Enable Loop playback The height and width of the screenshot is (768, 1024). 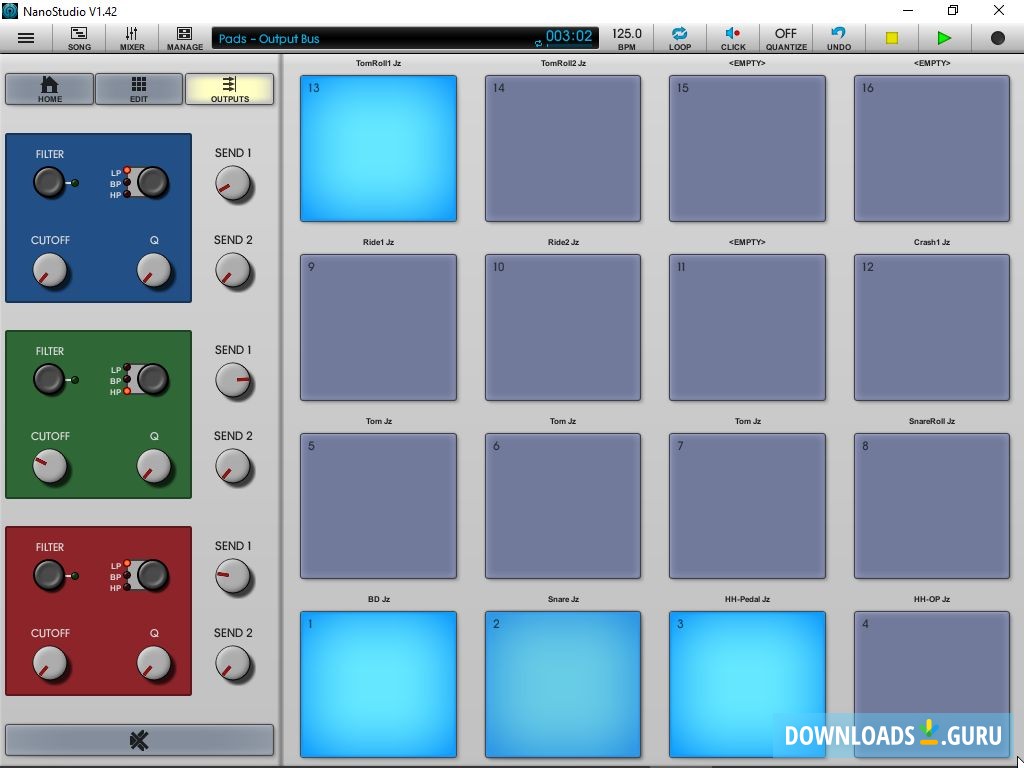pyautogui.click(x=680, y=38)
